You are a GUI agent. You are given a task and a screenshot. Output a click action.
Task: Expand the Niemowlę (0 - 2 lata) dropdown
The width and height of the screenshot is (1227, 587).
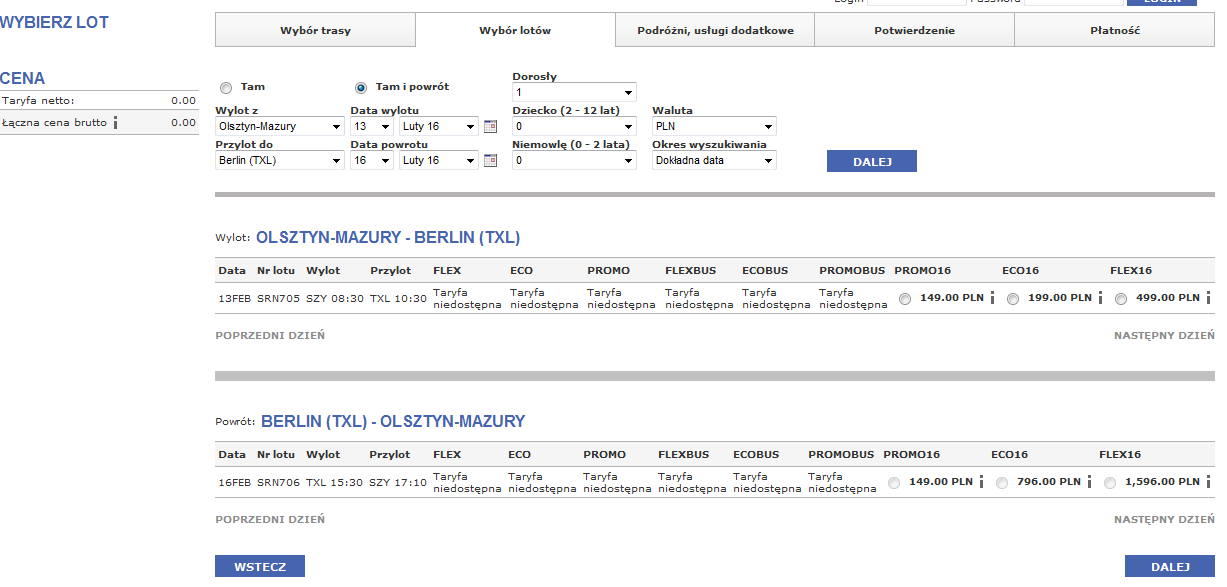574,160
